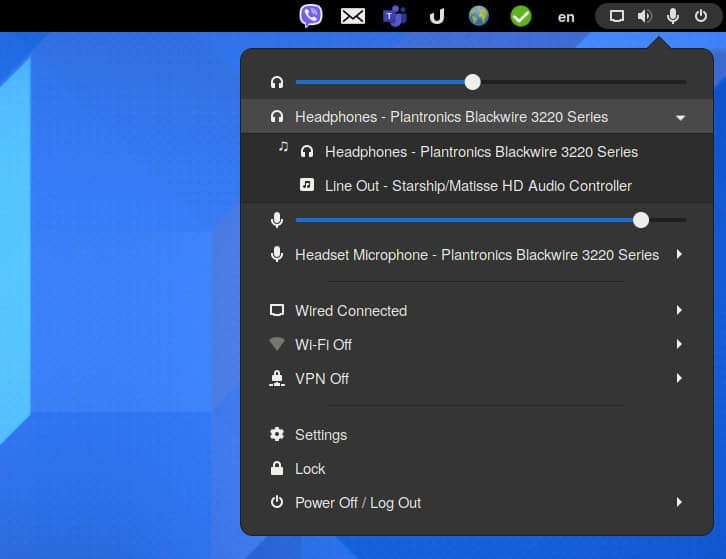Image resolution: width=726 pixels, height=559 pixels.
Task: Mute output via headphones icon beside volume slider
Action: click(277, 82)
